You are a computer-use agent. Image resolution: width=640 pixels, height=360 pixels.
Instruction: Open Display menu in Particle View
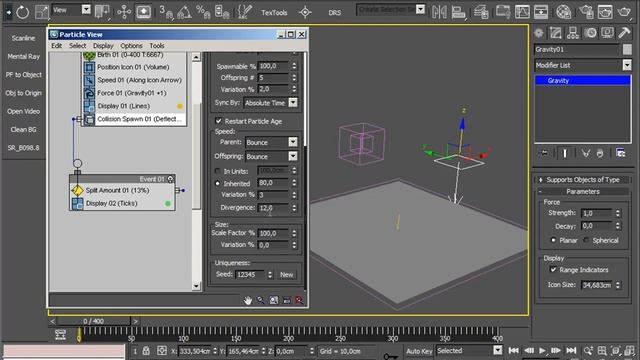click(103, 46)
